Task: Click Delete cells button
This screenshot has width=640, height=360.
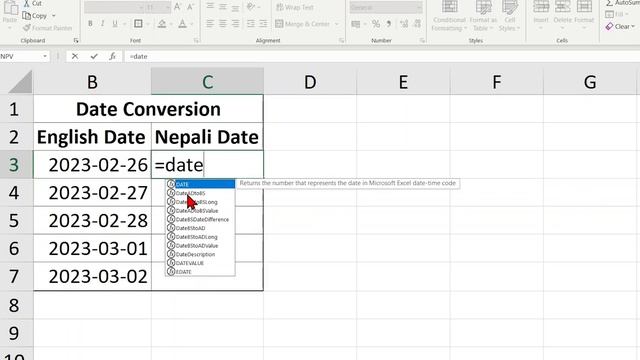Action: (562, 16)
